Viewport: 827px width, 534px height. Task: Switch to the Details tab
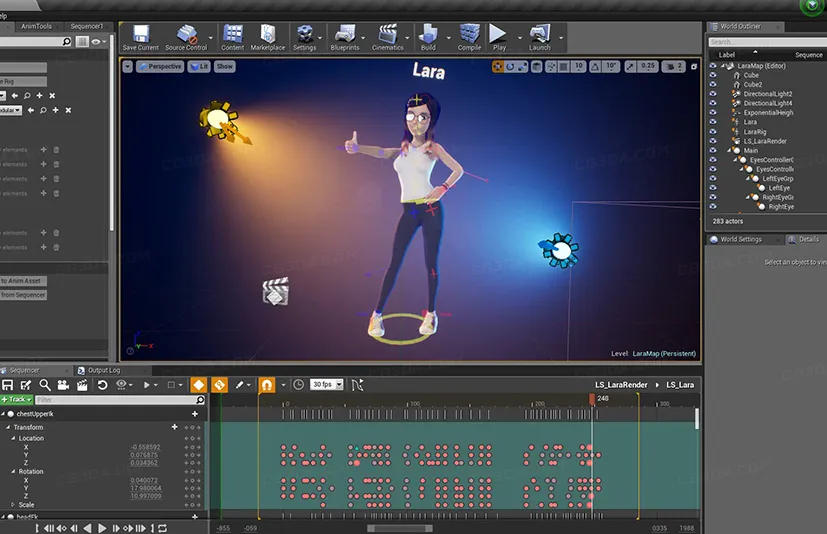pos(804,239)
